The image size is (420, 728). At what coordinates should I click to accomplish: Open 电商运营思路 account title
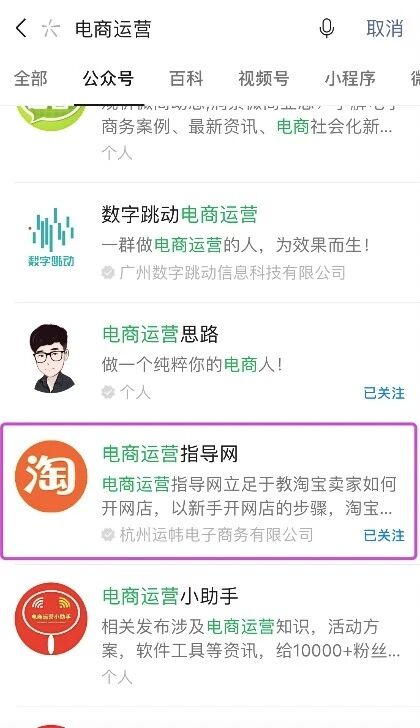coord(160,334)
